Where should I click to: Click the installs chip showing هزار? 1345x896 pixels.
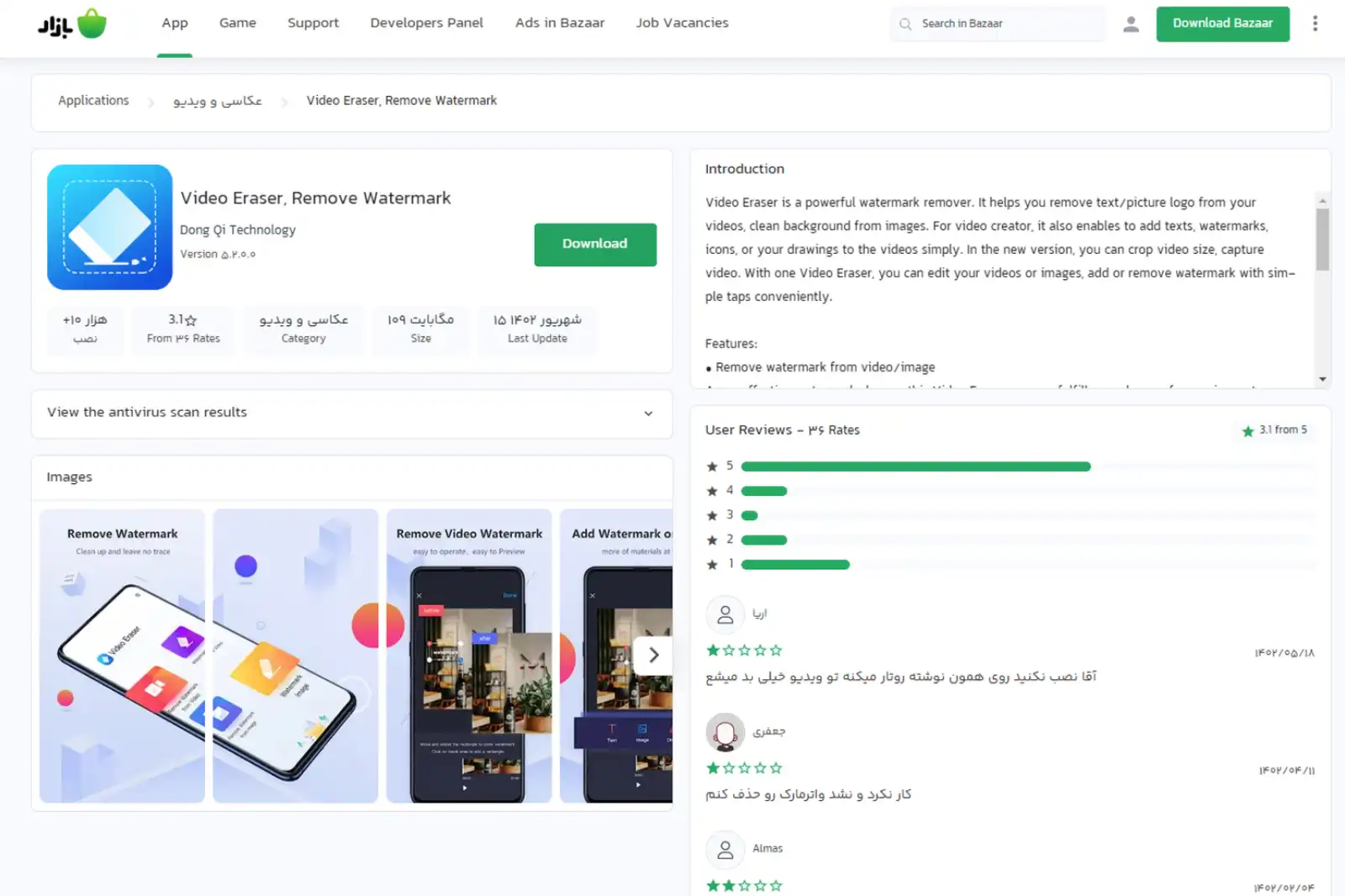click(85, 329)
